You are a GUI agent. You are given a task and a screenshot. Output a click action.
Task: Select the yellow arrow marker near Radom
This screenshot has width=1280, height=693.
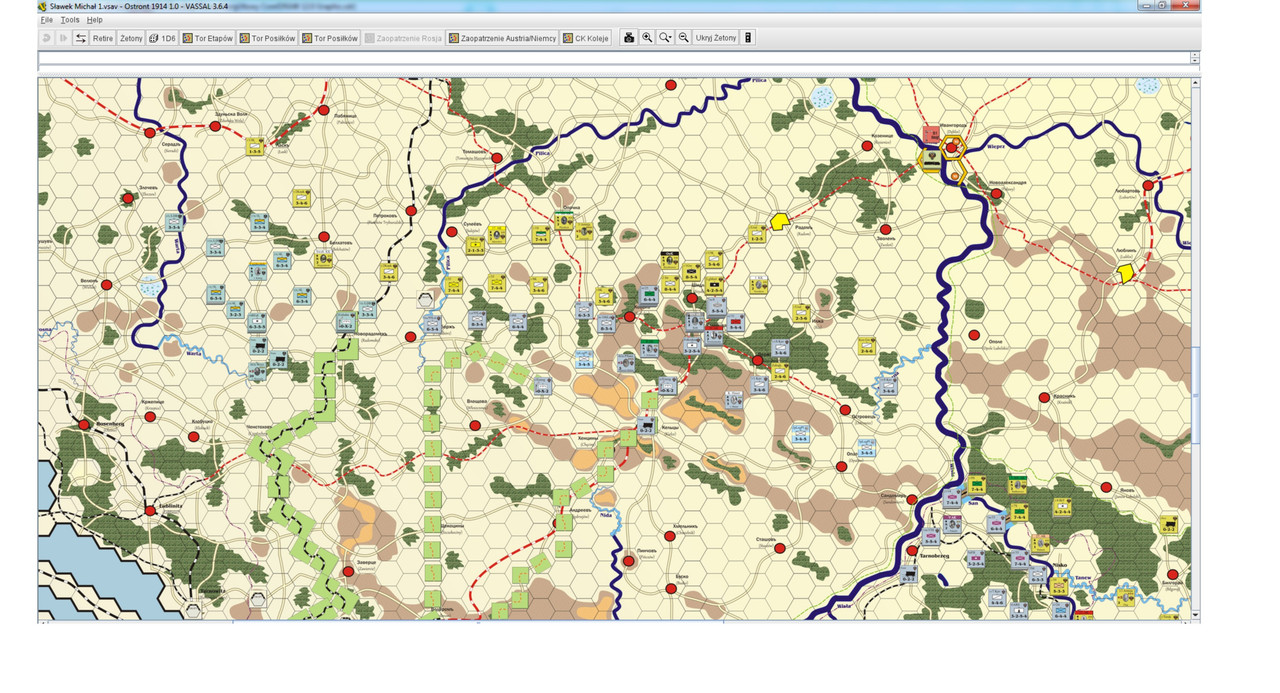(x=780, y=221)
